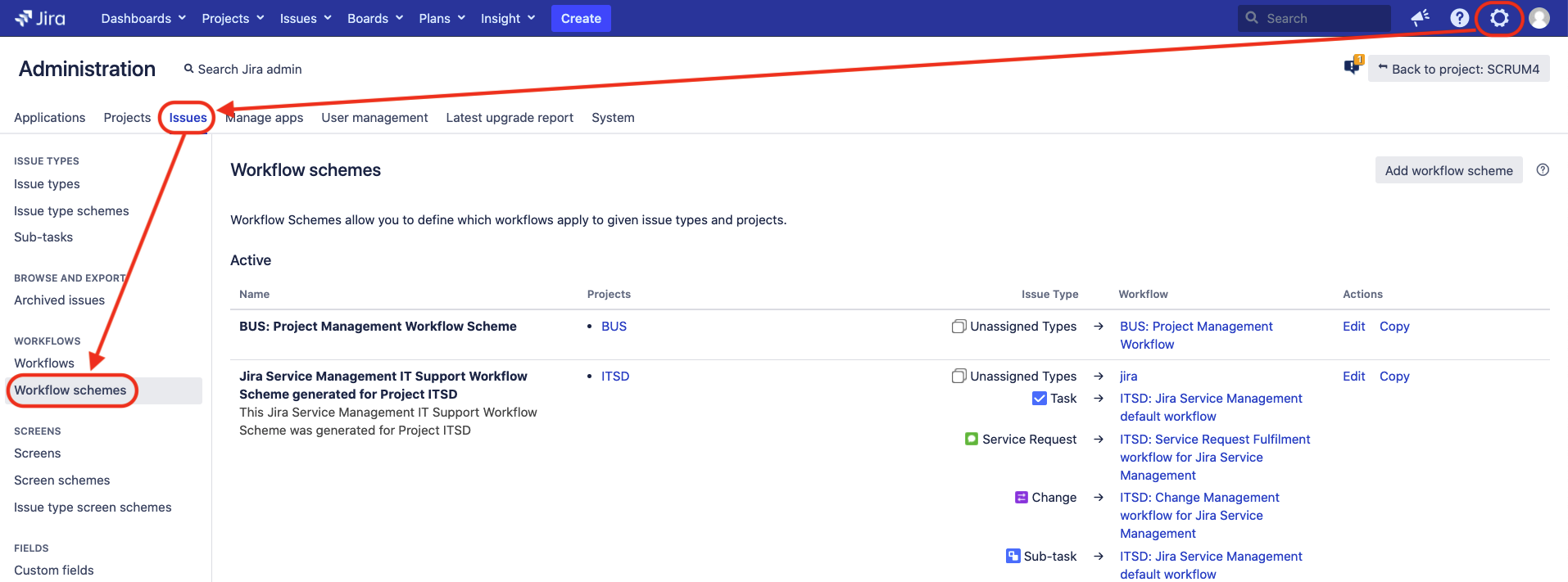
Task: Open Archived issues in sidebar
Action: coord(59,300)
